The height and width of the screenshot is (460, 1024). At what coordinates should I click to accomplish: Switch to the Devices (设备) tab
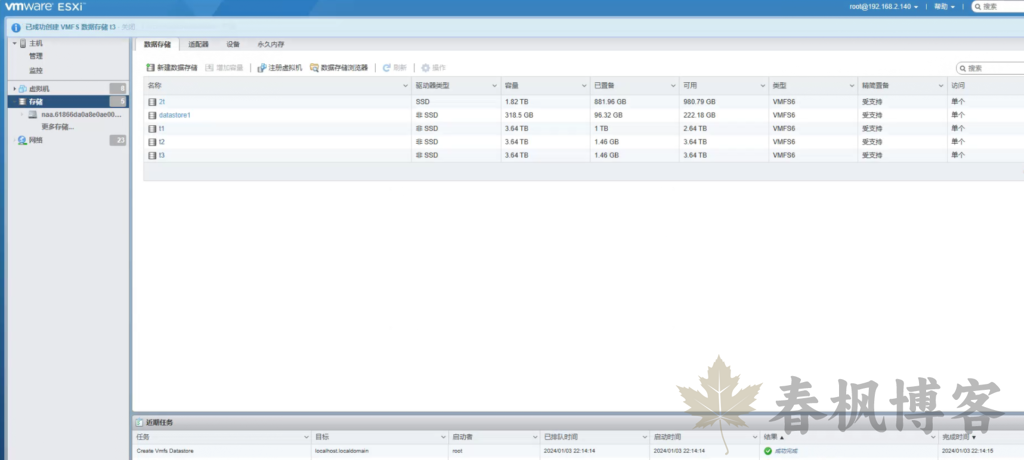pos(233,44)
